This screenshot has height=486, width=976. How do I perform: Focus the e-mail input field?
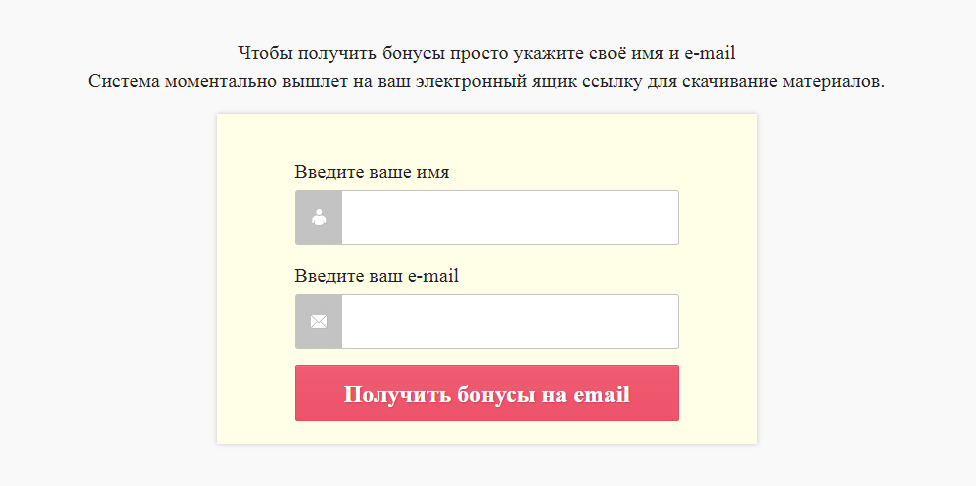[x=509, y=321]
